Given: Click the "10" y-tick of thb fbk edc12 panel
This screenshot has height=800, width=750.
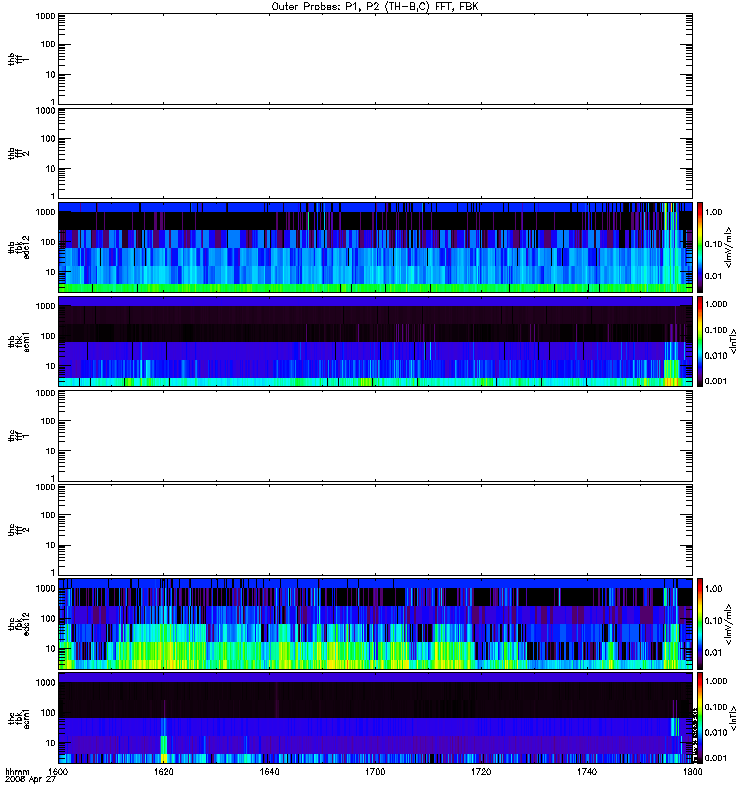Looking at the screenshot, I should click(x=51, y=272).
